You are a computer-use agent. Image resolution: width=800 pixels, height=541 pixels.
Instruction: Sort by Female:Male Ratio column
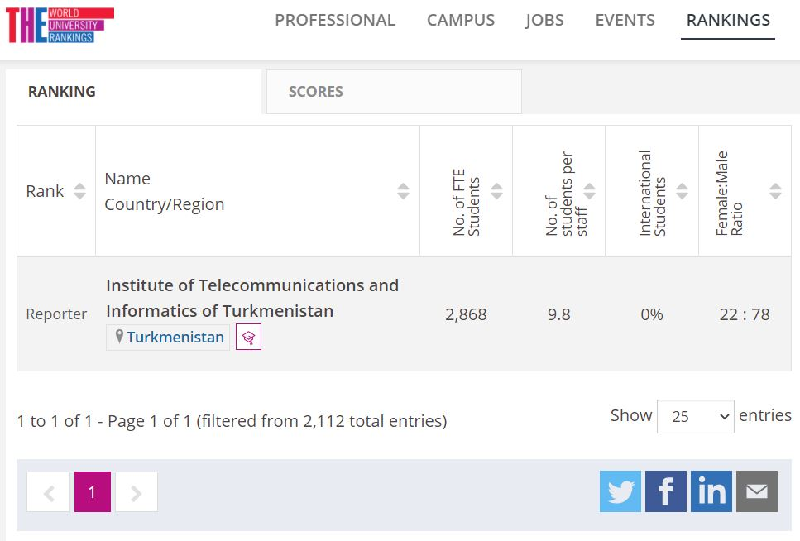click(x=775, y=191)
